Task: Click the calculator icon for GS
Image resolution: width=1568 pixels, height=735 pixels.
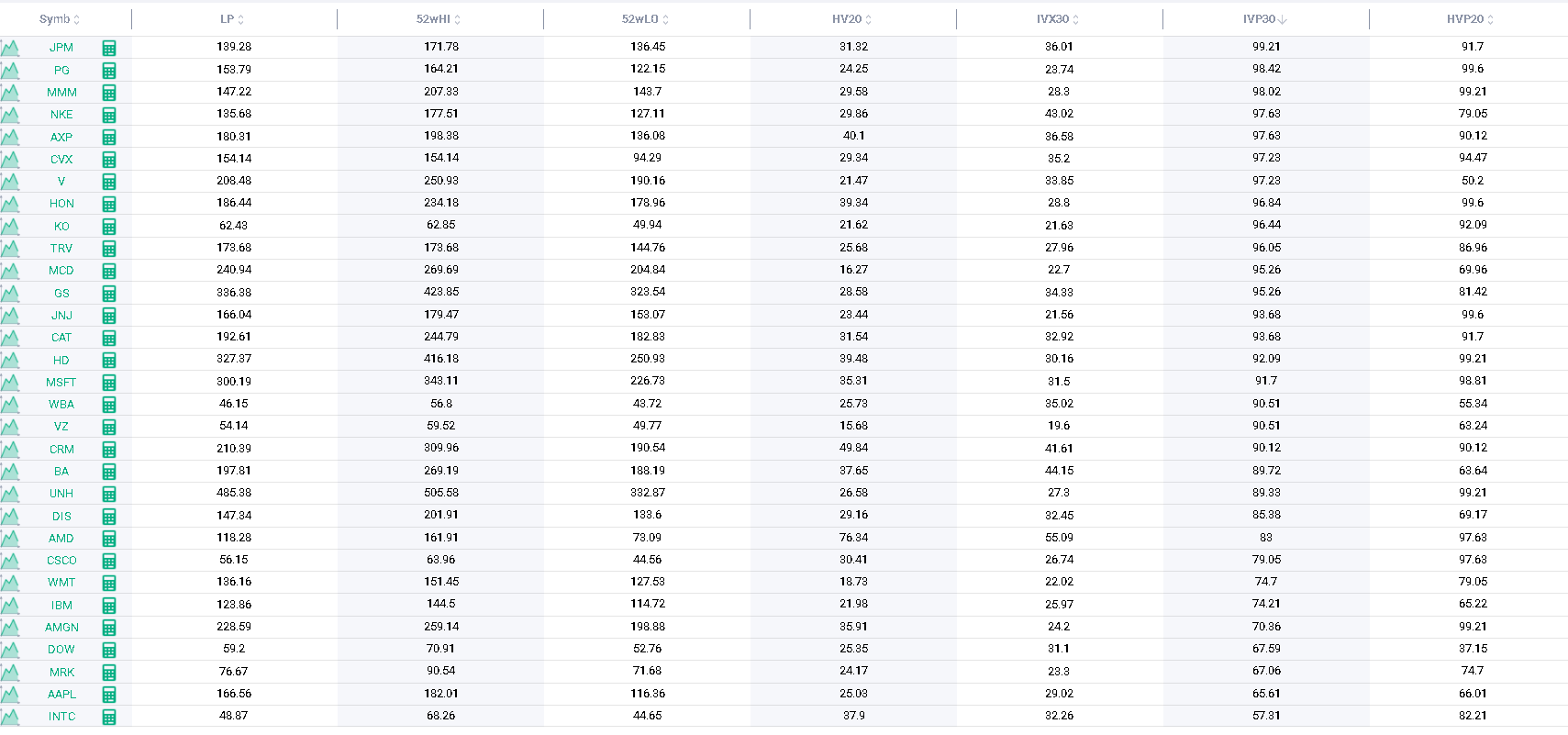Action: [109, 294]
